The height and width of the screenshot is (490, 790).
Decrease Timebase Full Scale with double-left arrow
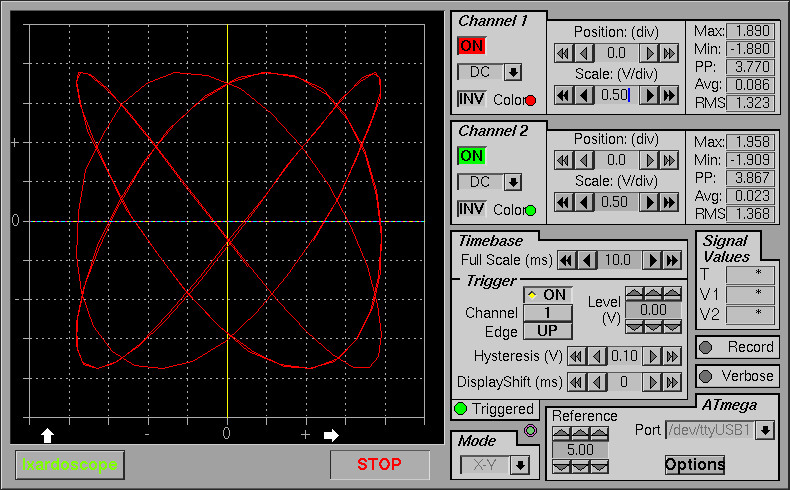pos(566,260)
